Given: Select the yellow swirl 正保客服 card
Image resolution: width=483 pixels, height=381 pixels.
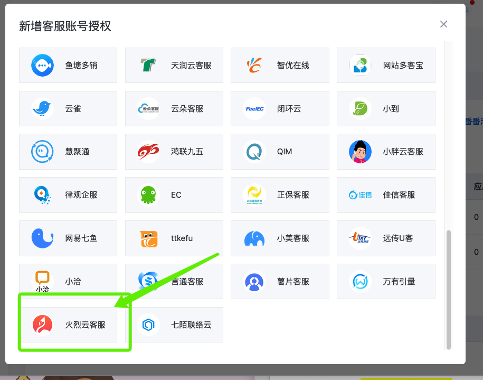Looking at the screenshot, I should coord(280,195).
